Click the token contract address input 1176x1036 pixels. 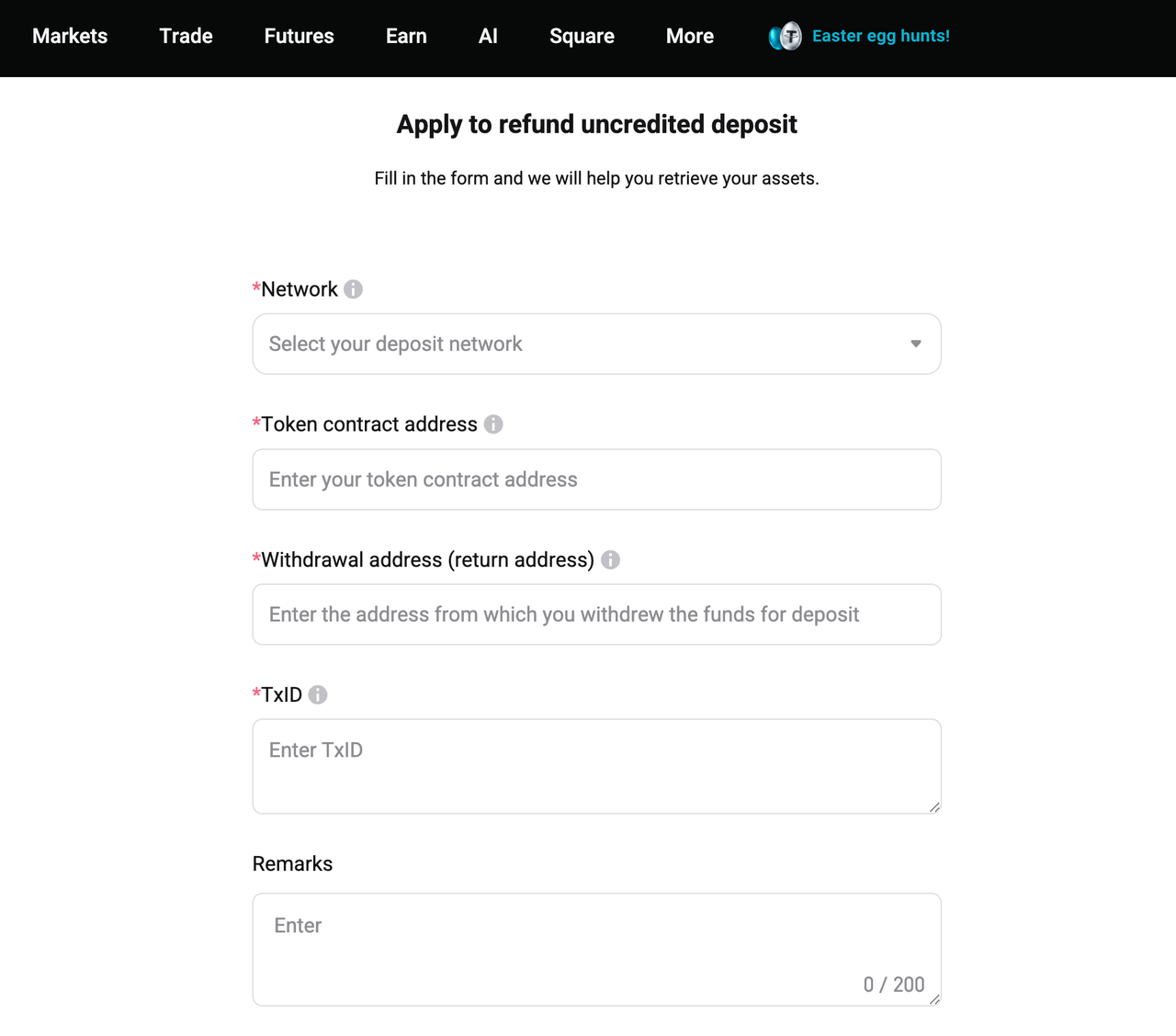coord(596,479)
